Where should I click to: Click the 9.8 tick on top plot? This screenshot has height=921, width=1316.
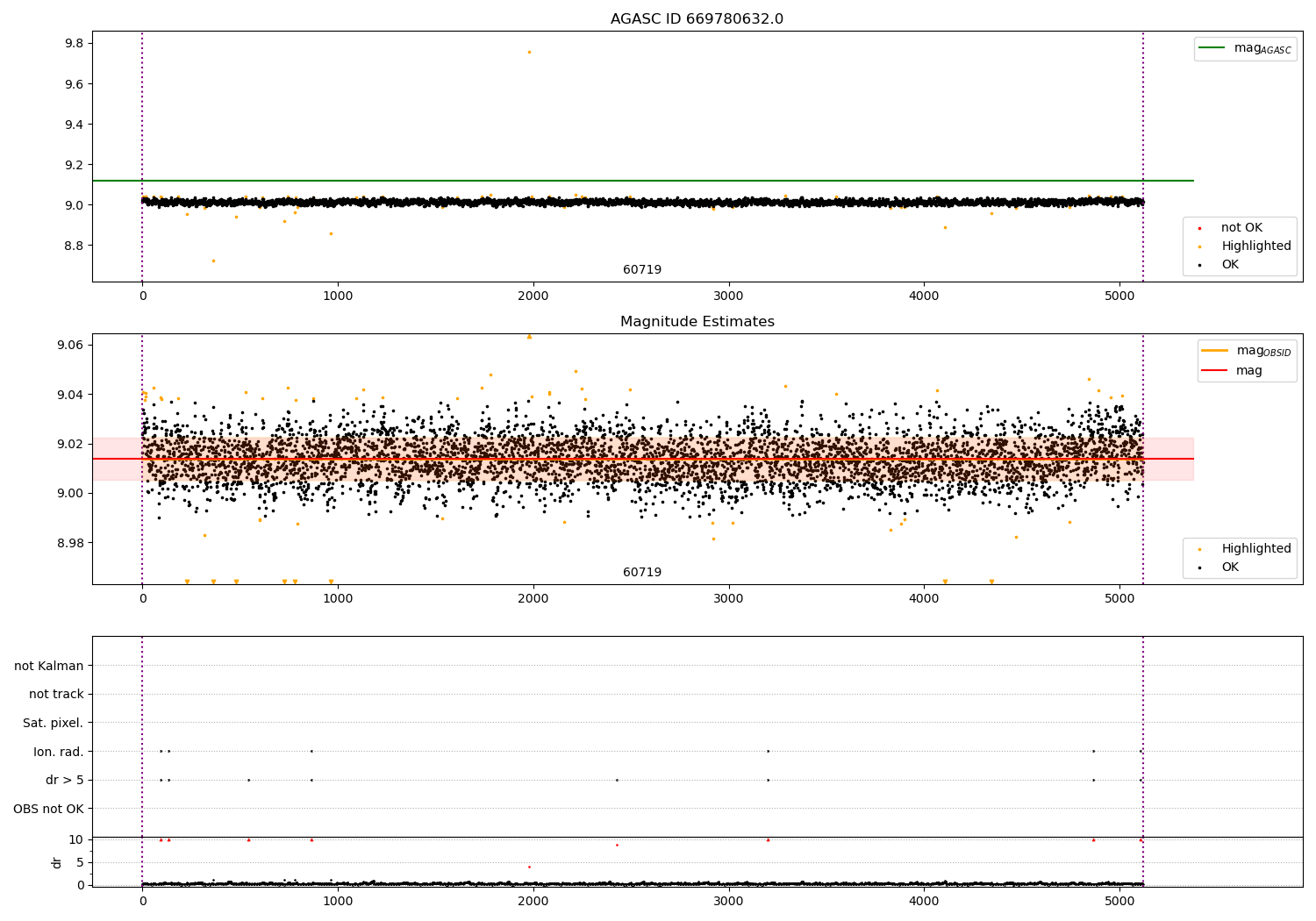(x=74, y=44)
